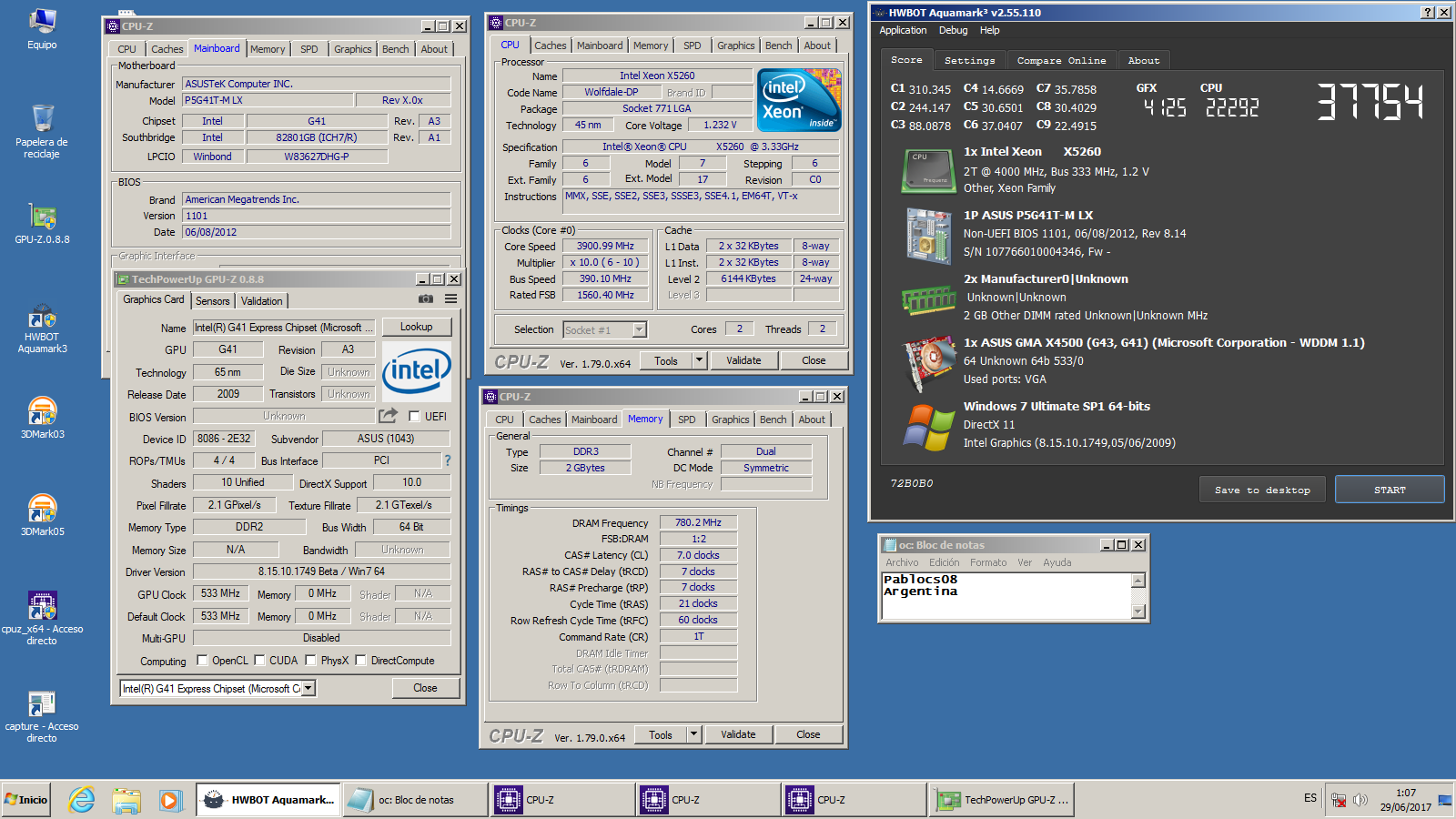
Task: Click Notepad text area with Pablocs08
Action: coord(1006,596)
